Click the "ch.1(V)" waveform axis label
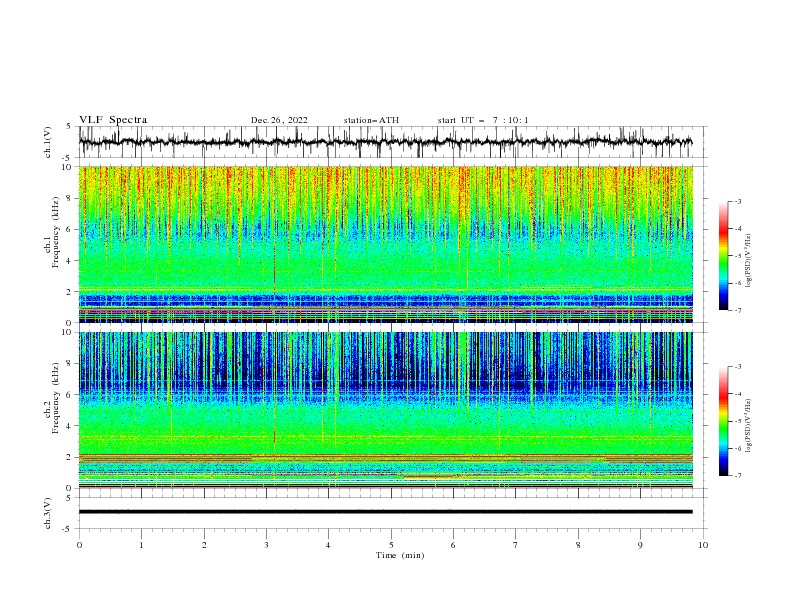The image size is (792, 612). pyautogui.click(x=48, y=142)
